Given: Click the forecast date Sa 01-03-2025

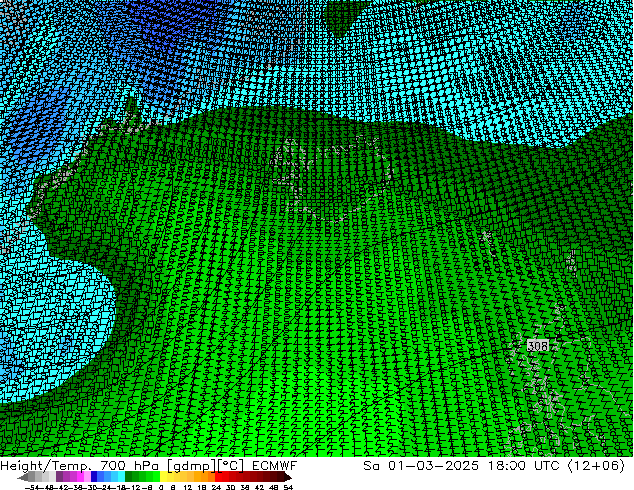Looking at the screenshot, I should [x=421, y=466].
